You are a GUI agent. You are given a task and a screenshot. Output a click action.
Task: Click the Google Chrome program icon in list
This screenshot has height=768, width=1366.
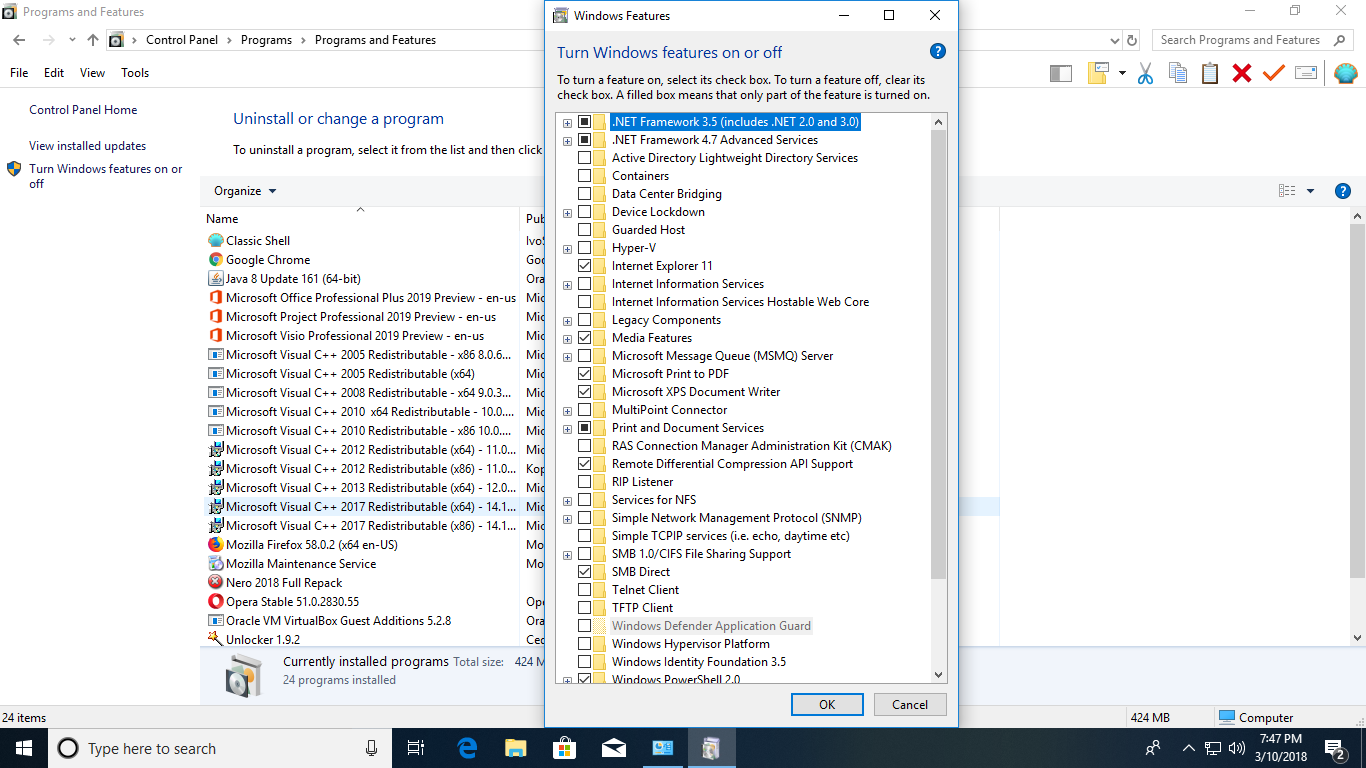[215, 260]
